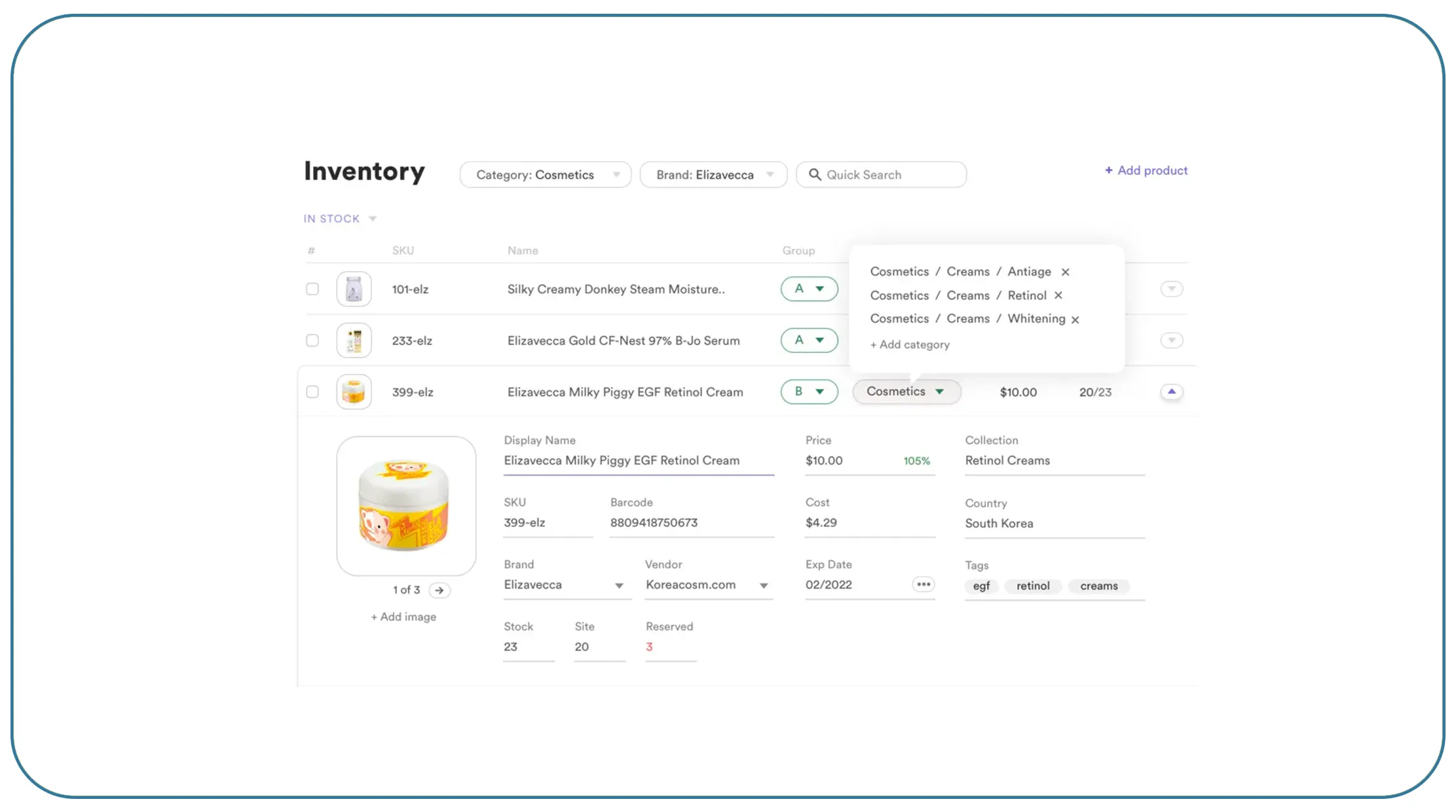Click the magnifier icon in Quick Search

(x=815, y=174)
